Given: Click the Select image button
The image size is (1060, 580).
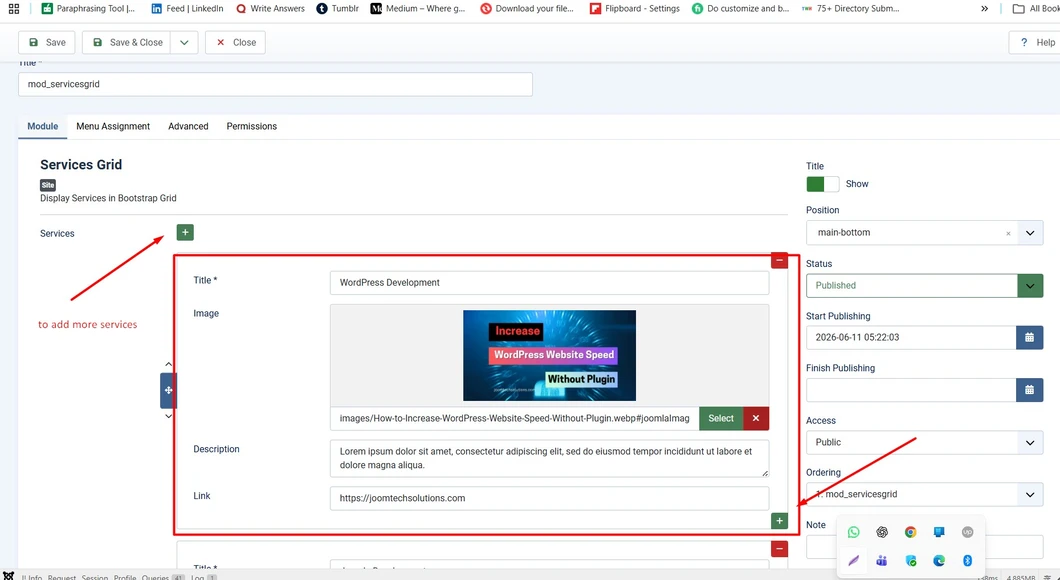Looking at the screenshot, I should tap(721, 418).
